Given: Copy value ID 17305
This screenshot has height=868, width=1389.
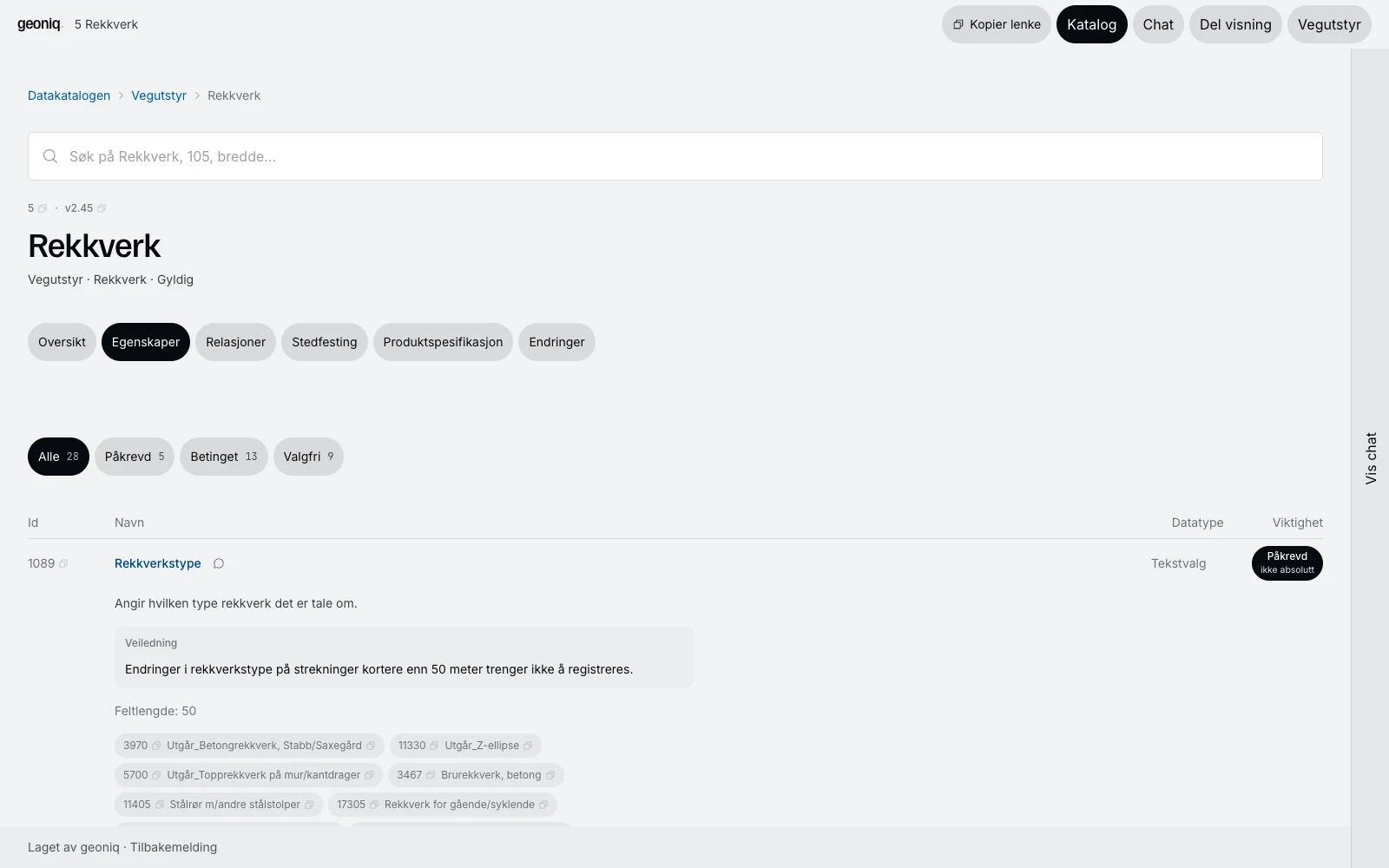Looking at the screenshot, I should 374,805.
